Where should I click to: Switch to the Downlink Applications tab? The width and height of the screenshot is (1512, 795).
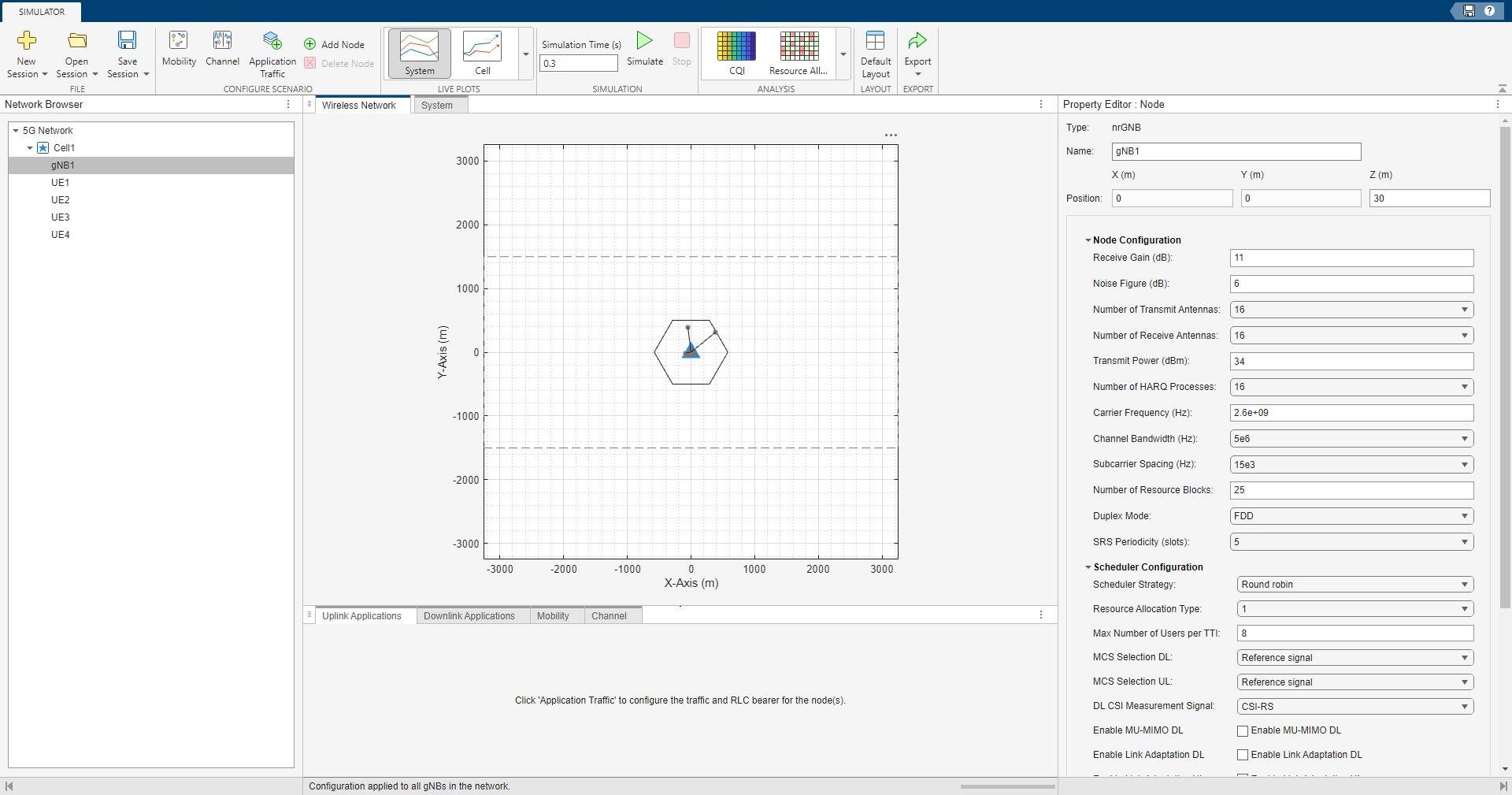point(470,615)
